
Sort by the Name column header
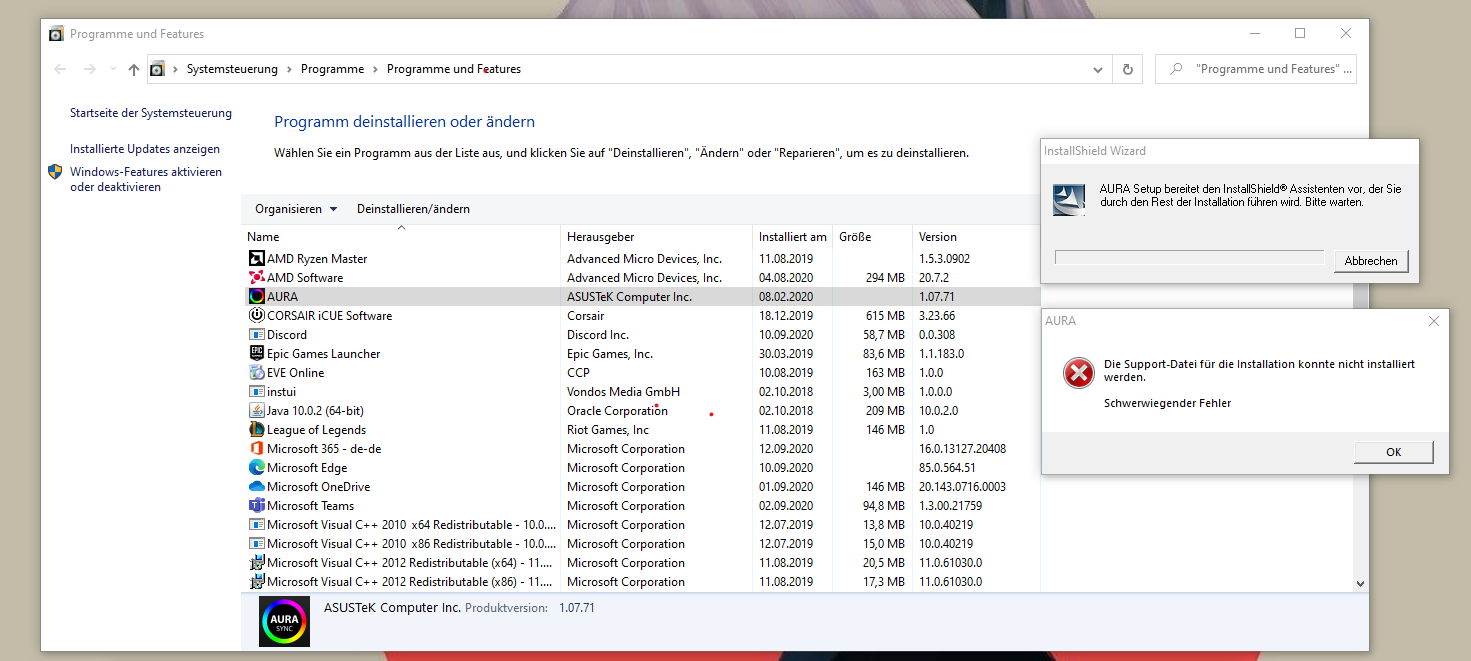point(402,237)
